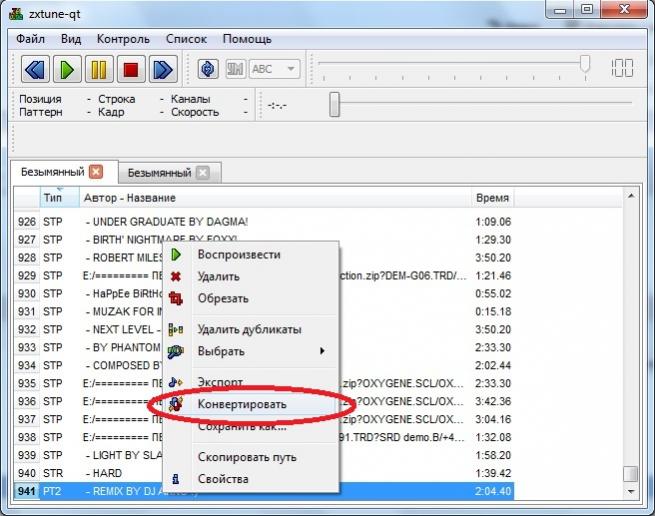The height and width of the screenshot is (516, 655).
Task: Click the previous track button
Action: (x=35, y=69)
